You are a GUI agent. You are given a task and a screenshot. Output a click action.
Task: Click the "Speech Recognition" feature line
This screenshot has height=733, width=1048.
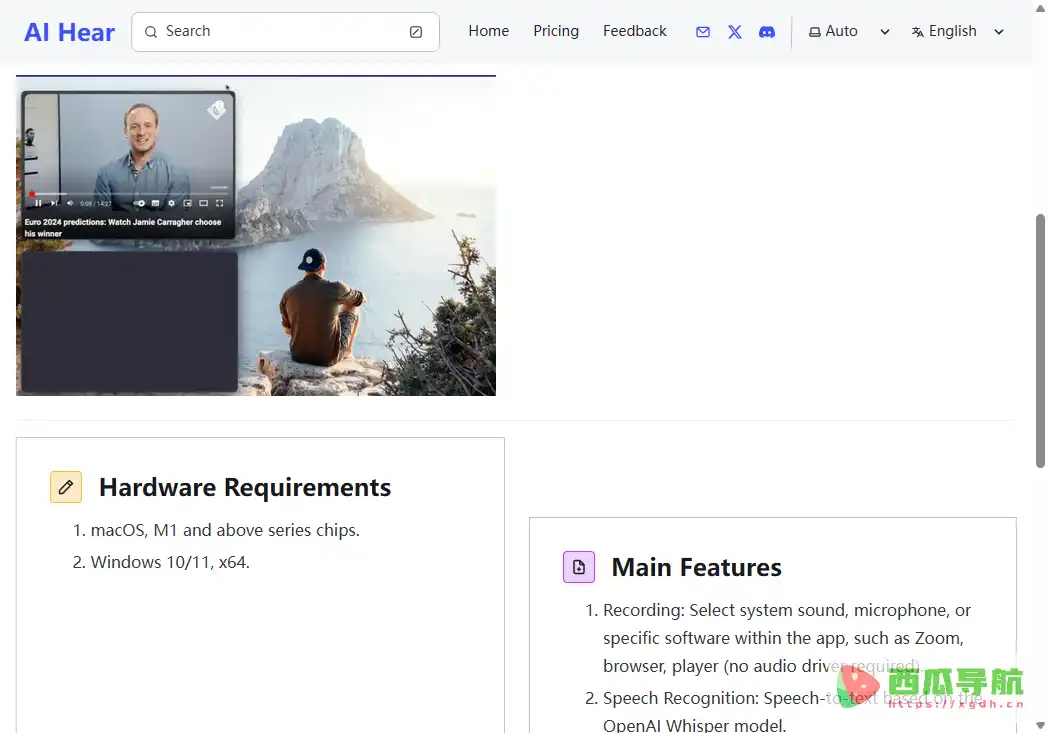(793, 712)
